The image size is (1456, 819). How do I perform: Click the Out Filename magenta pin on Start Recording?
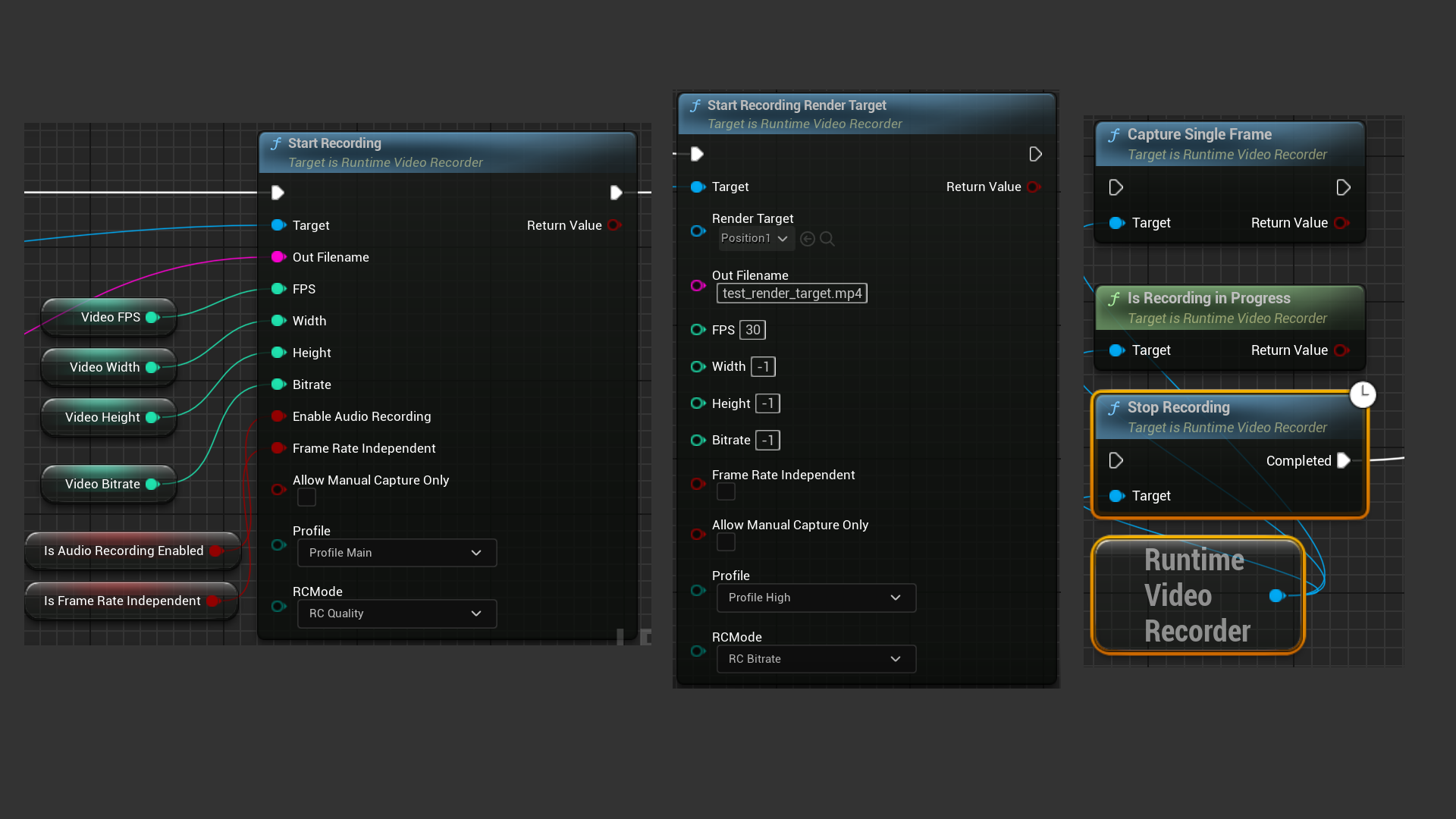pyautogui.click(x=278, y=257)
